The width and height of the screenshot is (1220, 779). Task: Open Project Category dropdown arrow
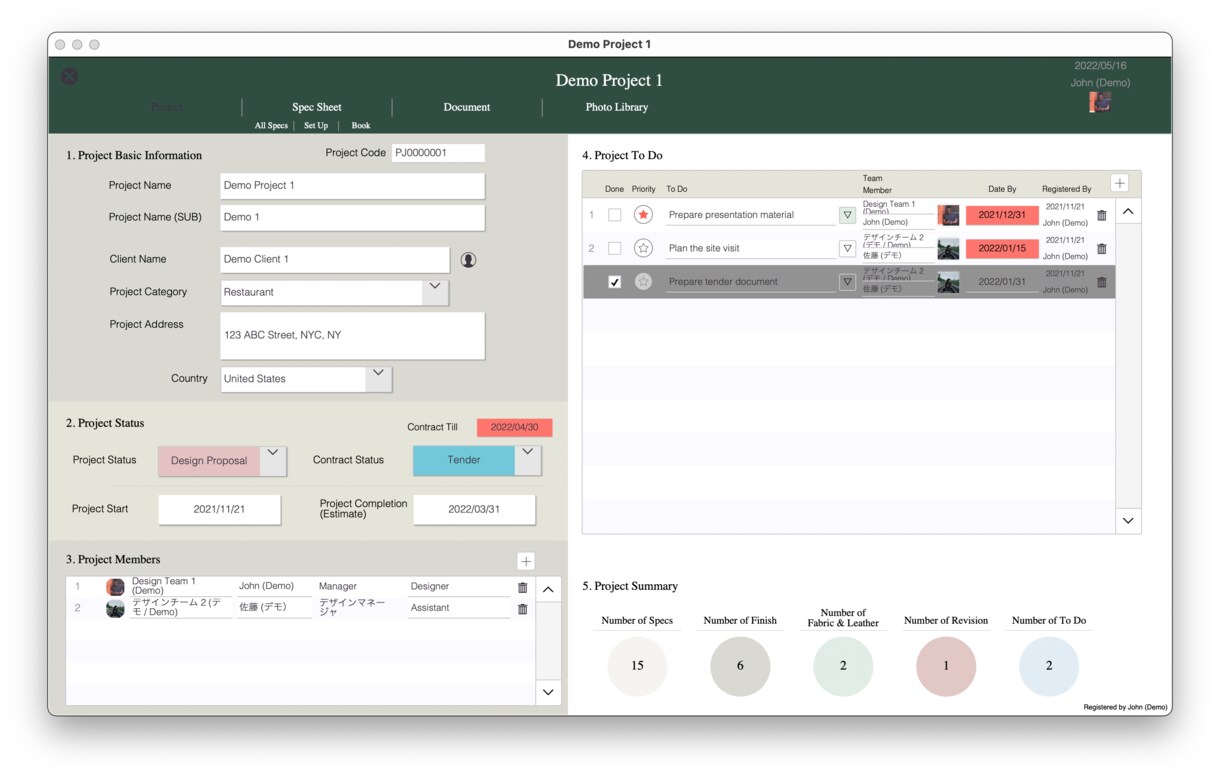(434, 291)
